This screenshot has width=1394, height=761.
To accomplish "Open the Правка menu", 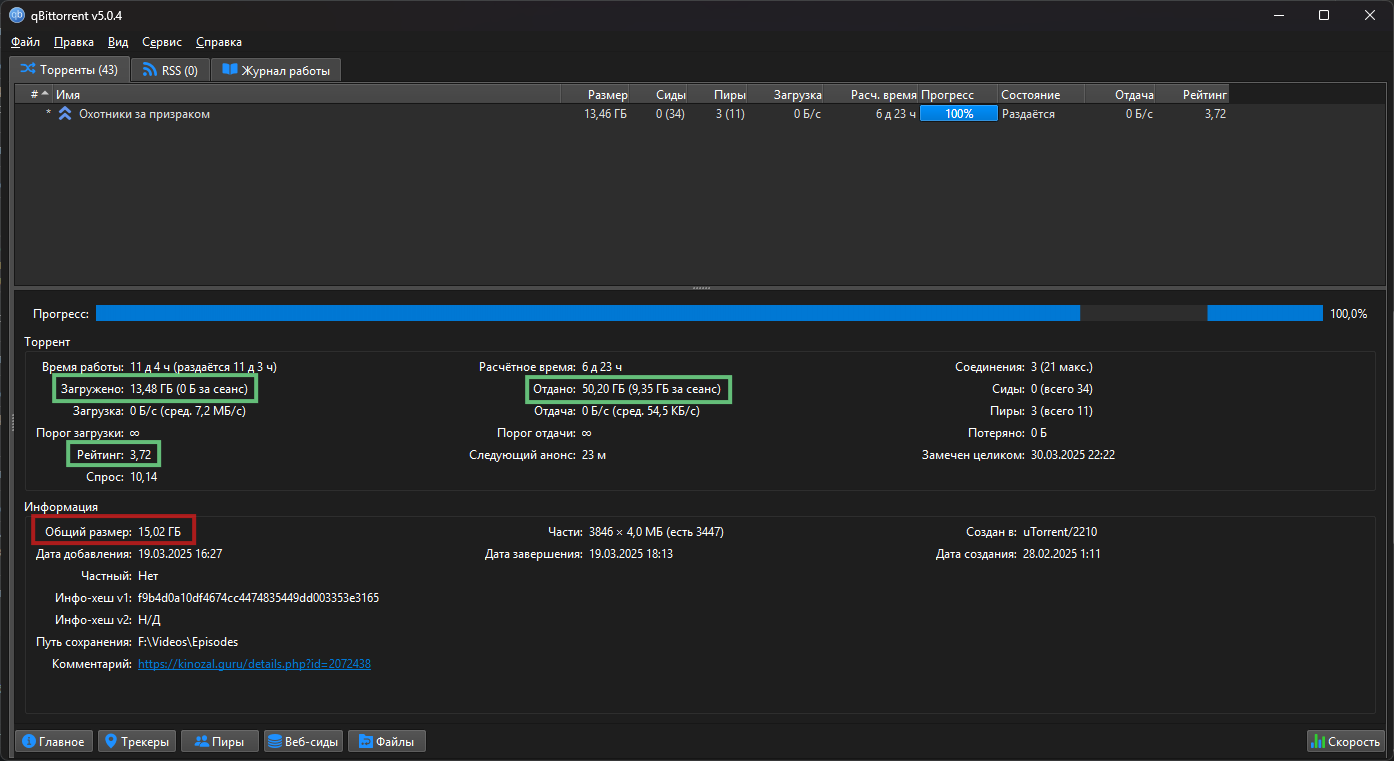I will coord(74,42).
